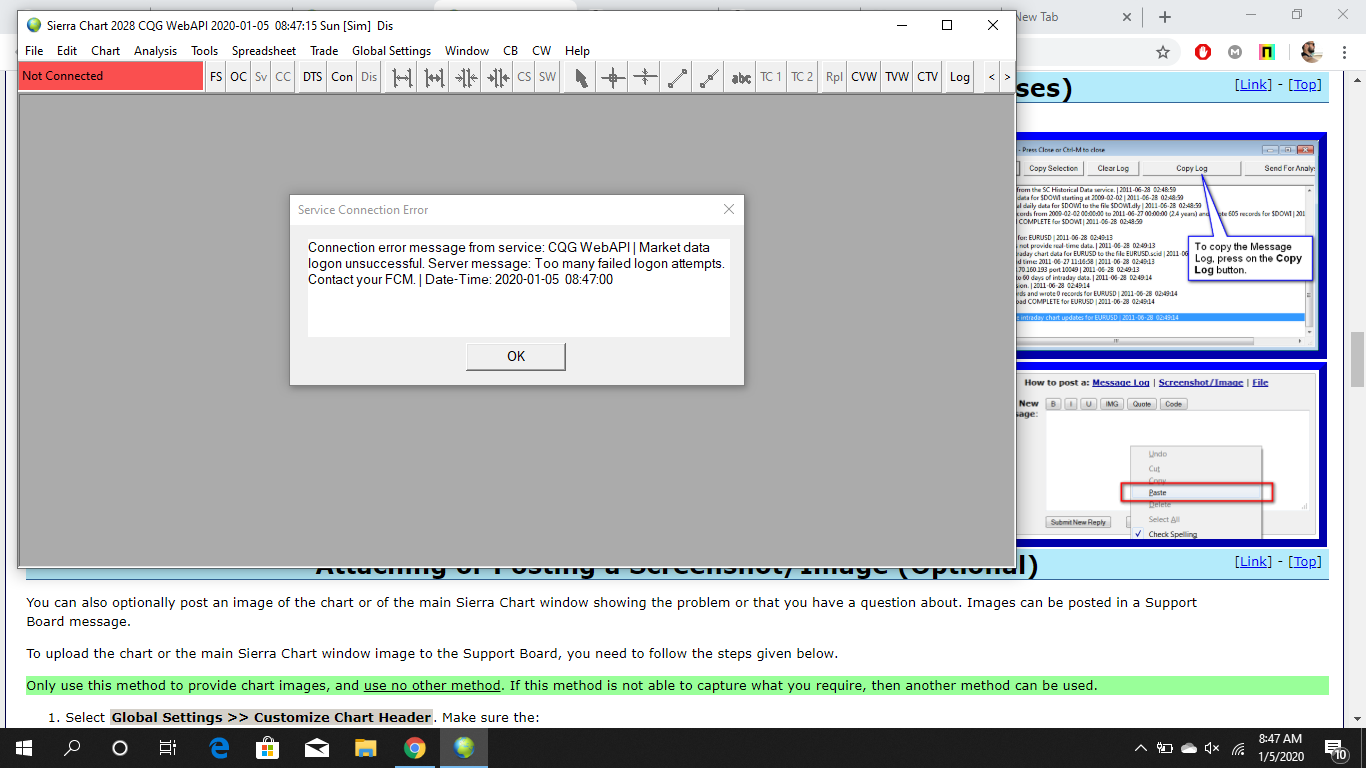Click the rainbow-colored extension icon
Screen dimensions: 1366x768
point(1267,52)
